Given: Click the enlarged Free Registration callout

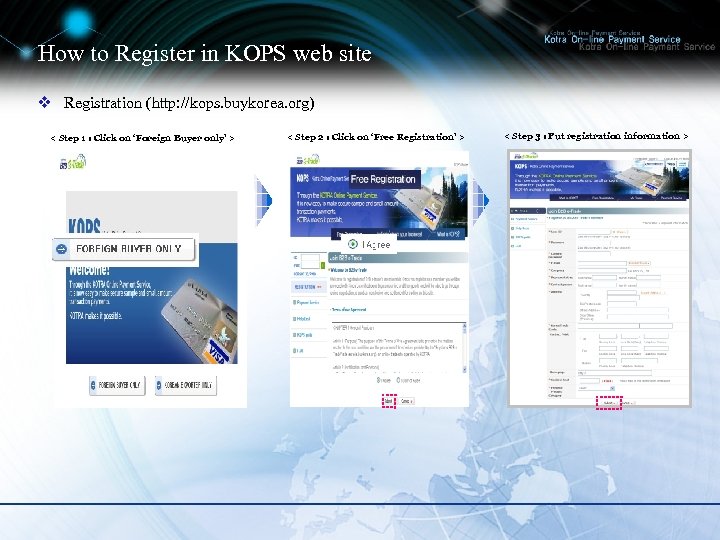Looking at the screenshot, I should click(x=385, y=179).
